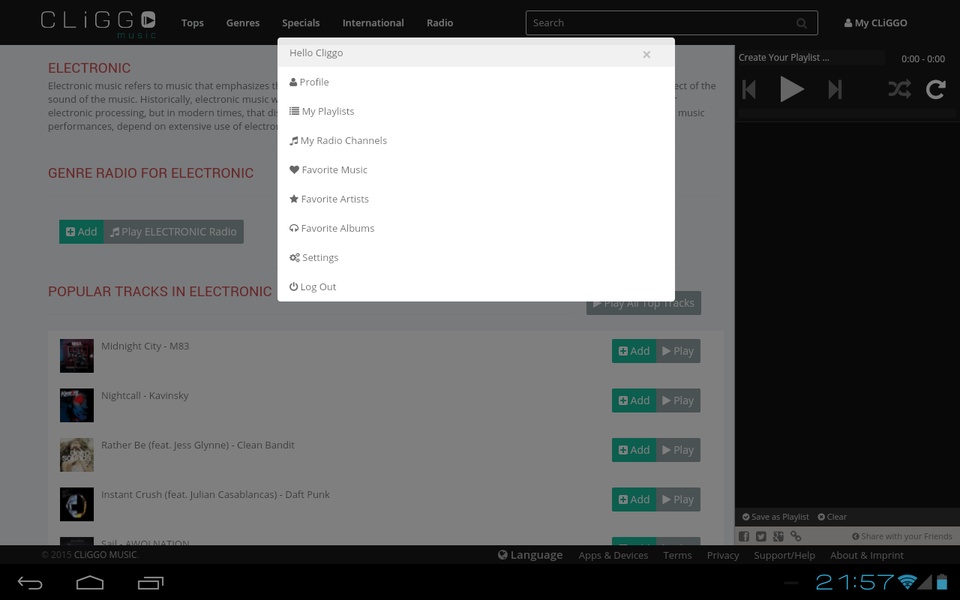960x600 pixels.
Task: Save the queue as a playlist
Action: [x=775, y=517]
